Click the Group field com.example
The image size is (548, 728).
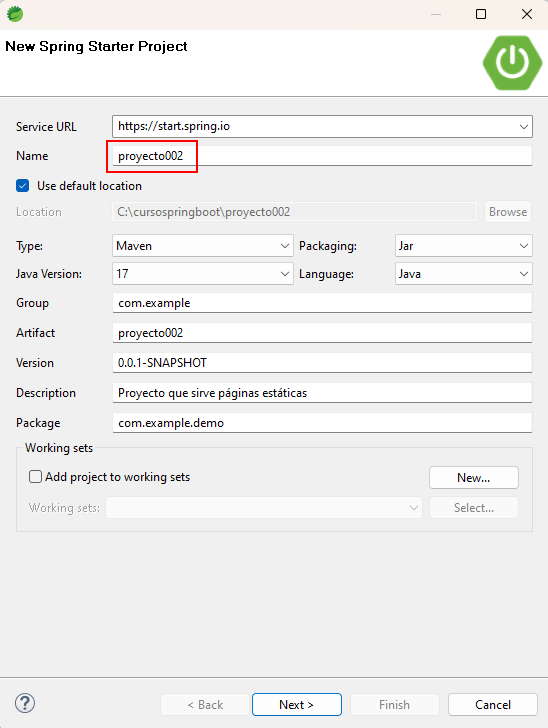pos(322,303)
